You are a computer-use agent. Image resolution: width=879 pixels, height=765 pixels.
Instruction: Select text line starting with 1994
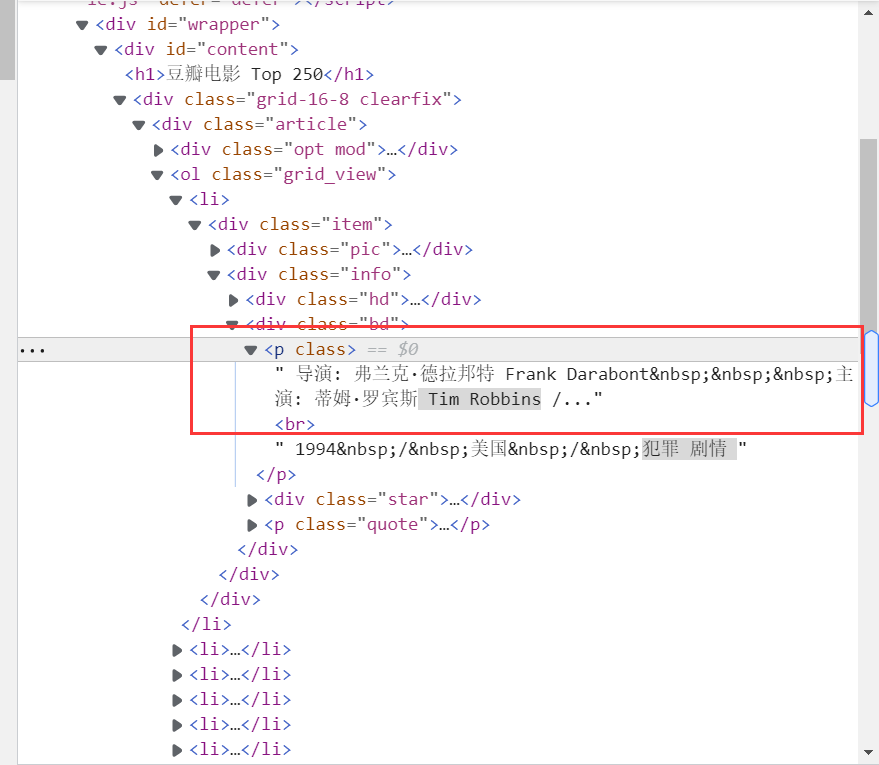pos(511,449)
